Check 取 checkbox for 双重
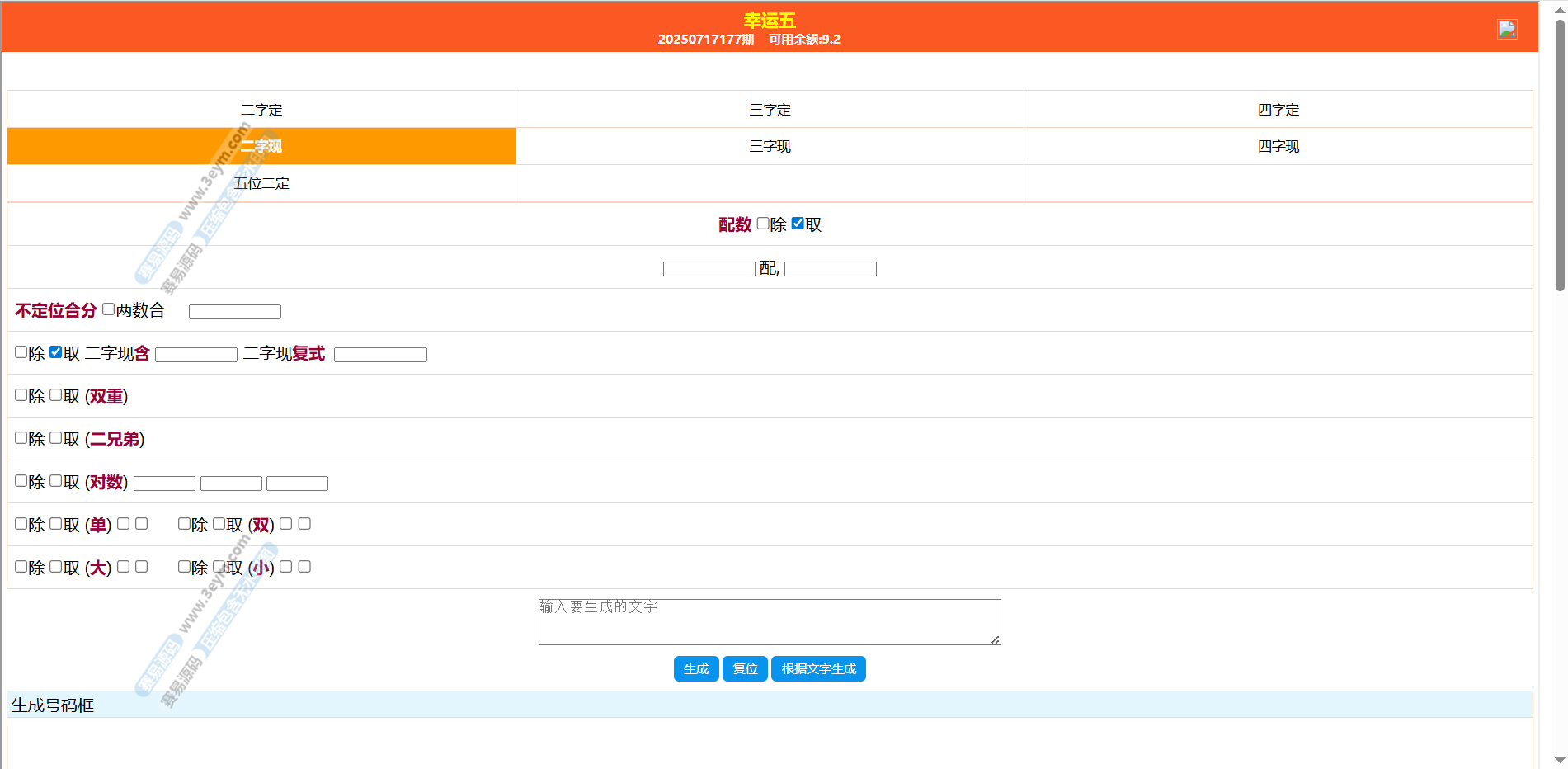 tap(56, 395)
